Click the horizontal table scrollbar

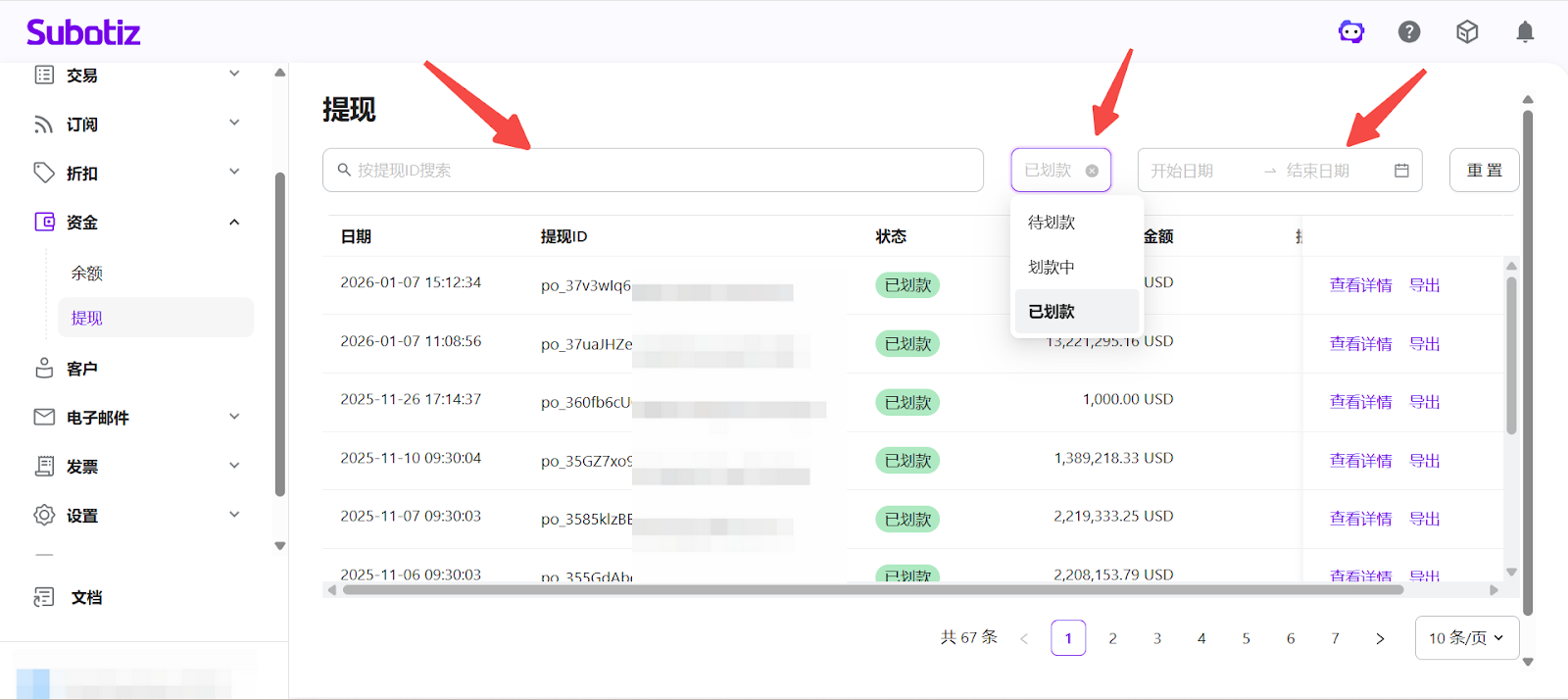pyautogui.click(x=872, y=590)
